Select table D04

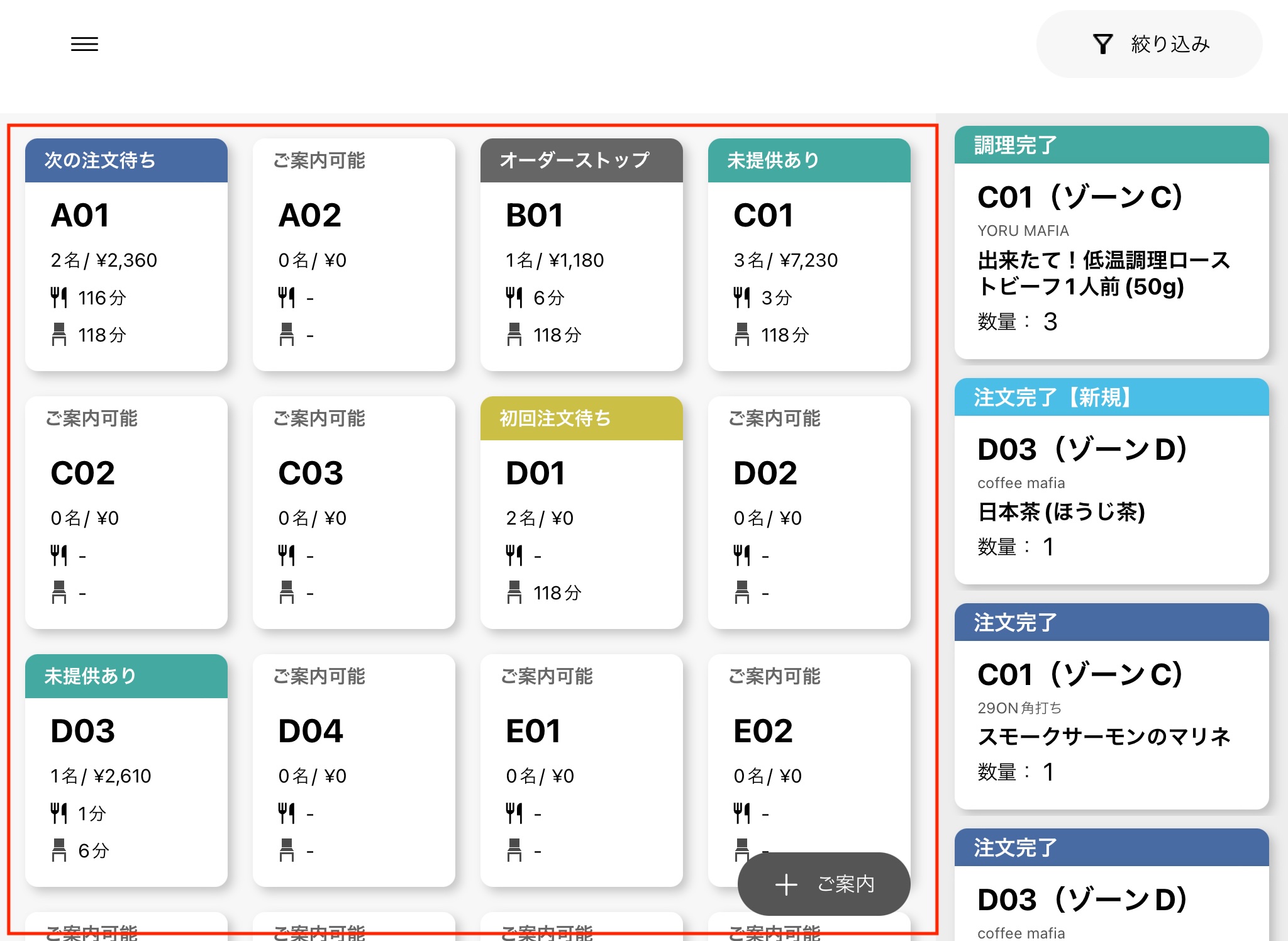(354, 771)
